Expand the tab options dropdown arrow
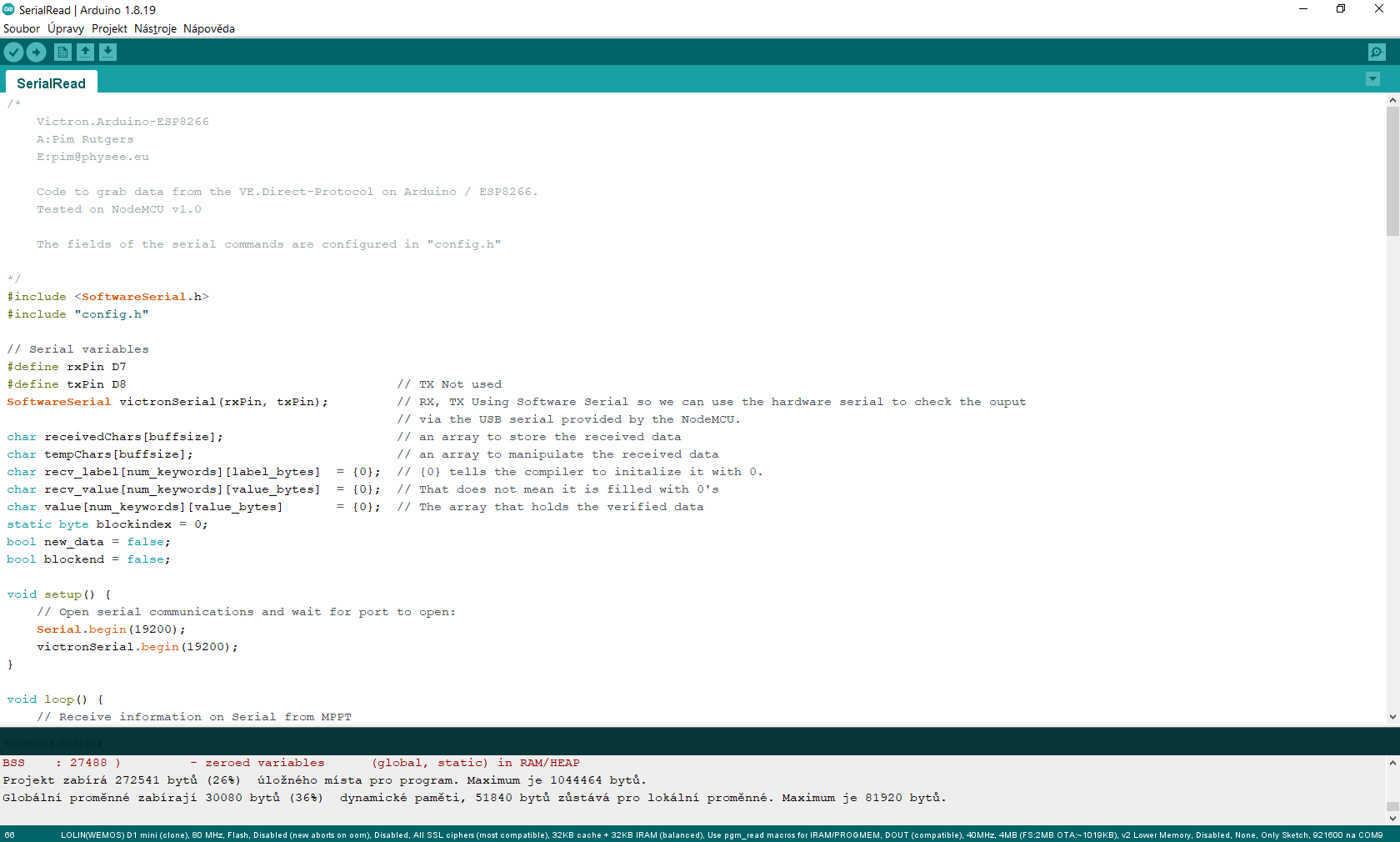 point(1372,79)
